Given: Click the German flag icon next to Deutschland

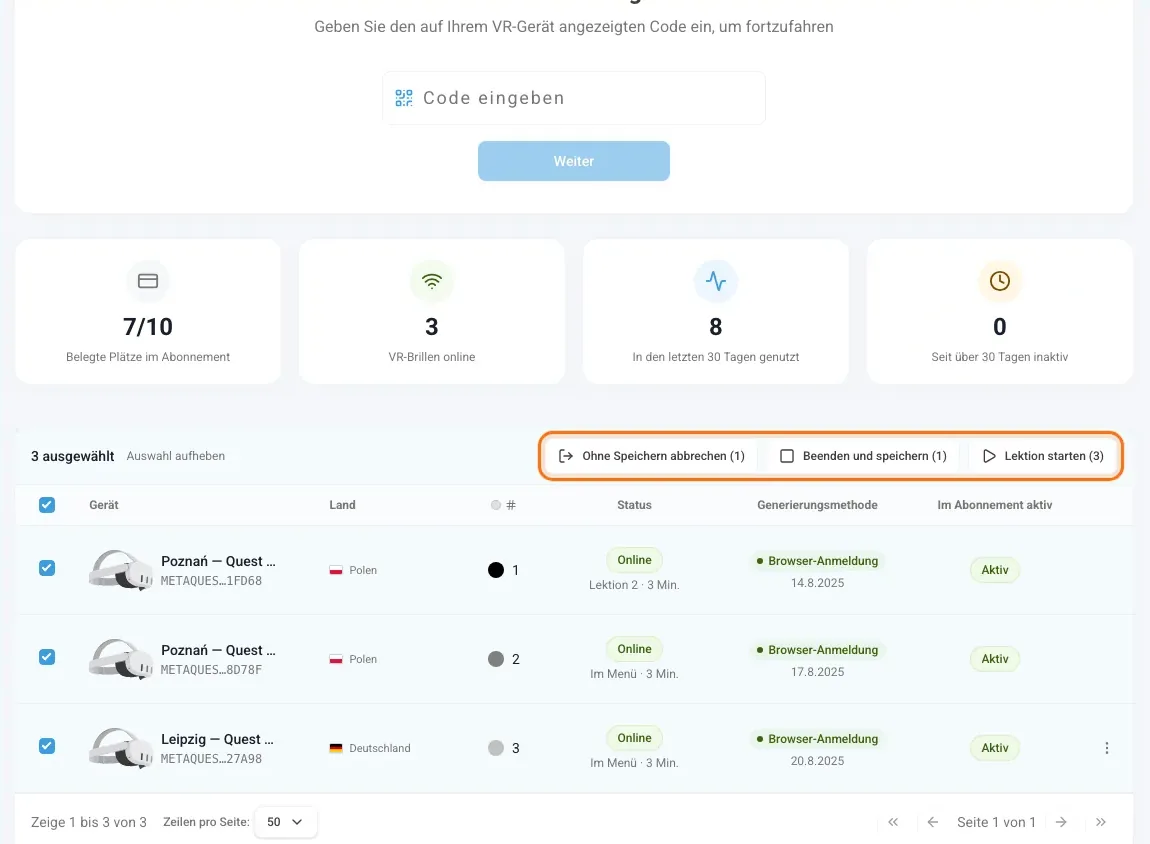Looking at the screenshot, I should coord(336,748).
